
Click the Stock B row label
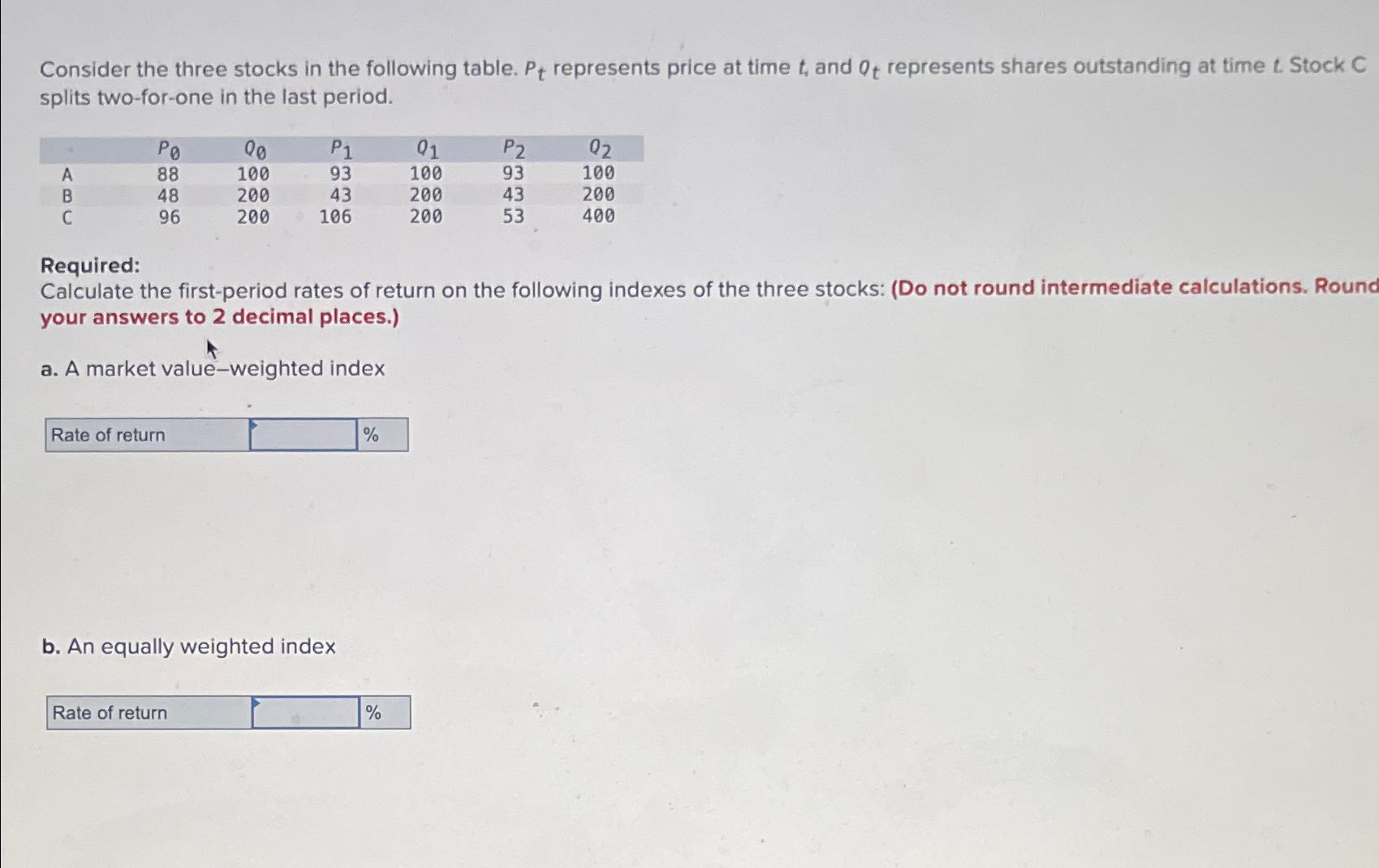coord(68,194)
